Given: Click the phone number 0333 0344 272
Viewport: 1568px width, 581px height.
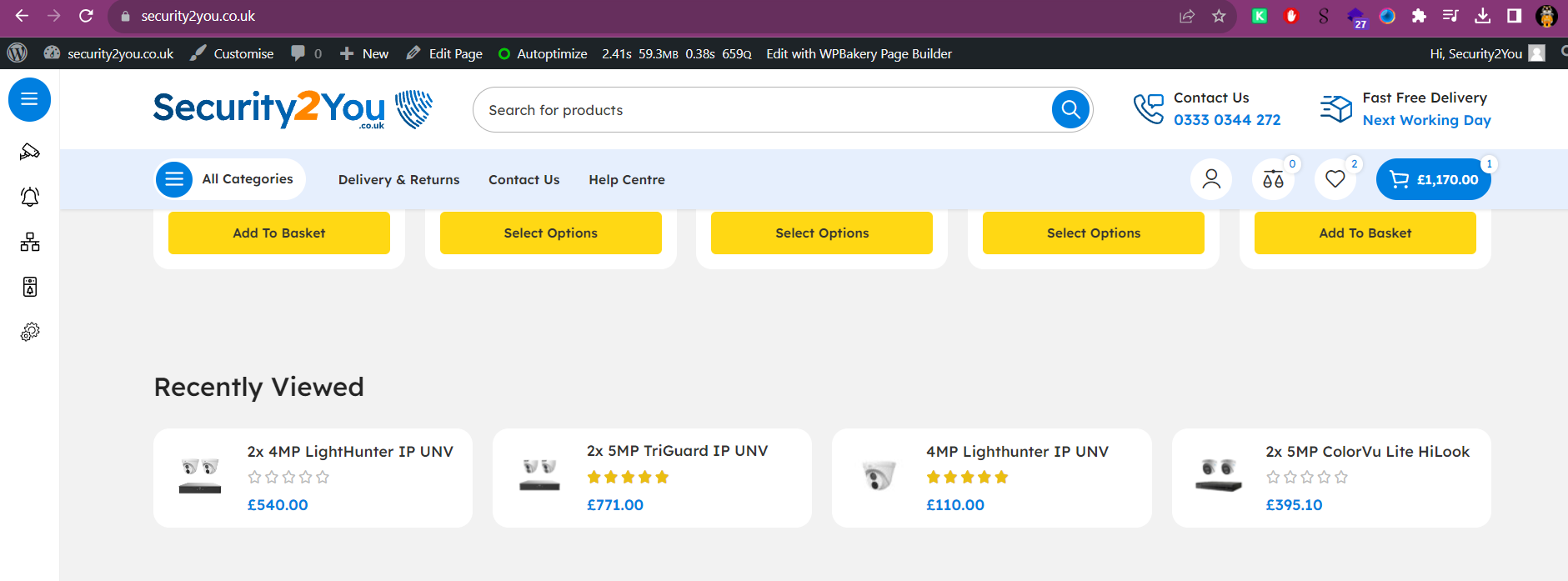Looking at the screenshot, I should [1227, 120].
